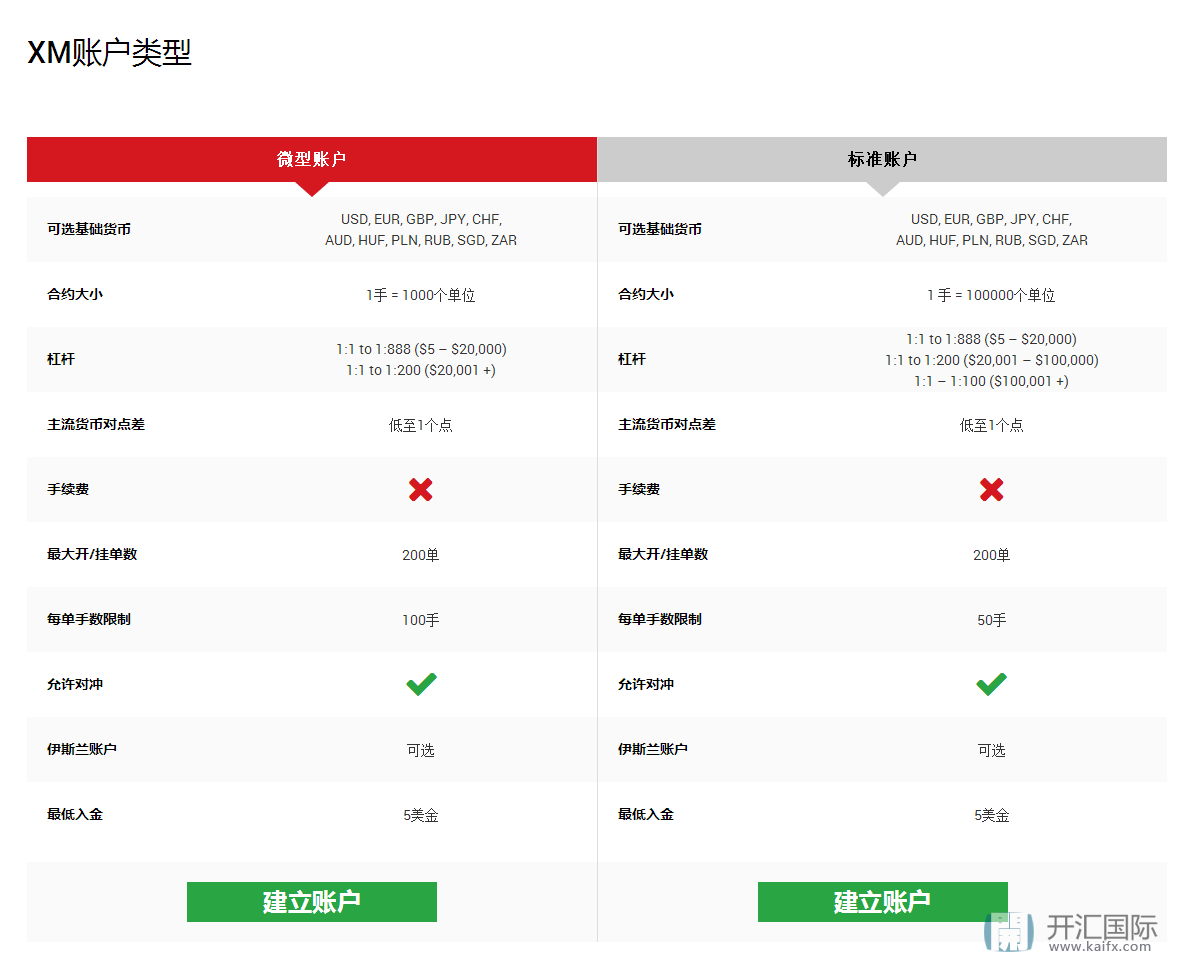Select the red tab pointer arrow below 微型账户
1184x966 pixels.
[x=312, y=186]
